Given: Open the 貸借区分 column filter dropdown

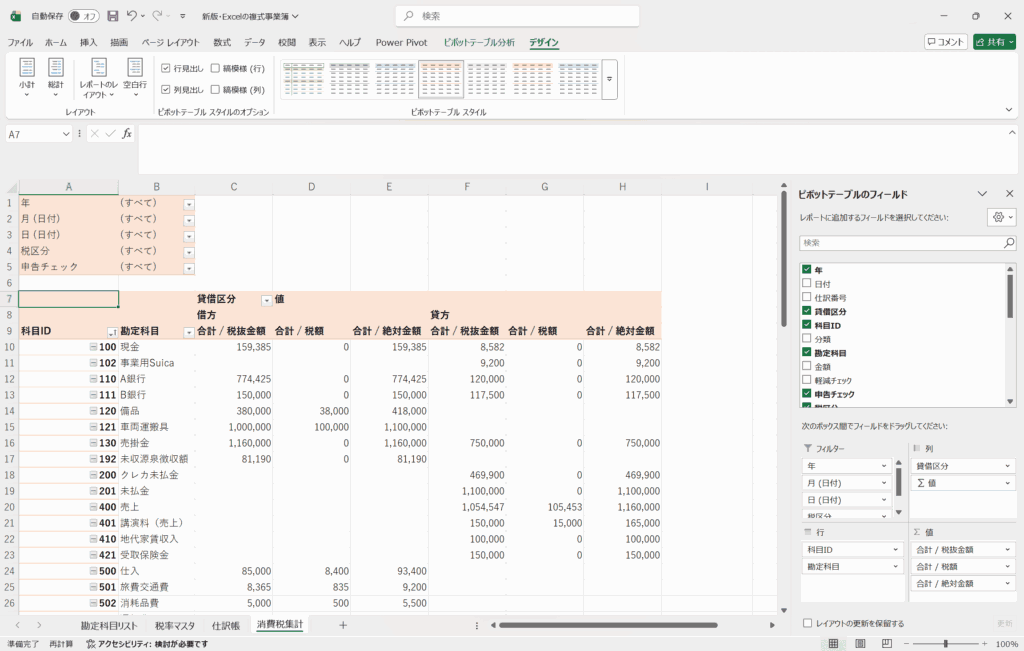Looking at the screenshot, I should point(266,300).
